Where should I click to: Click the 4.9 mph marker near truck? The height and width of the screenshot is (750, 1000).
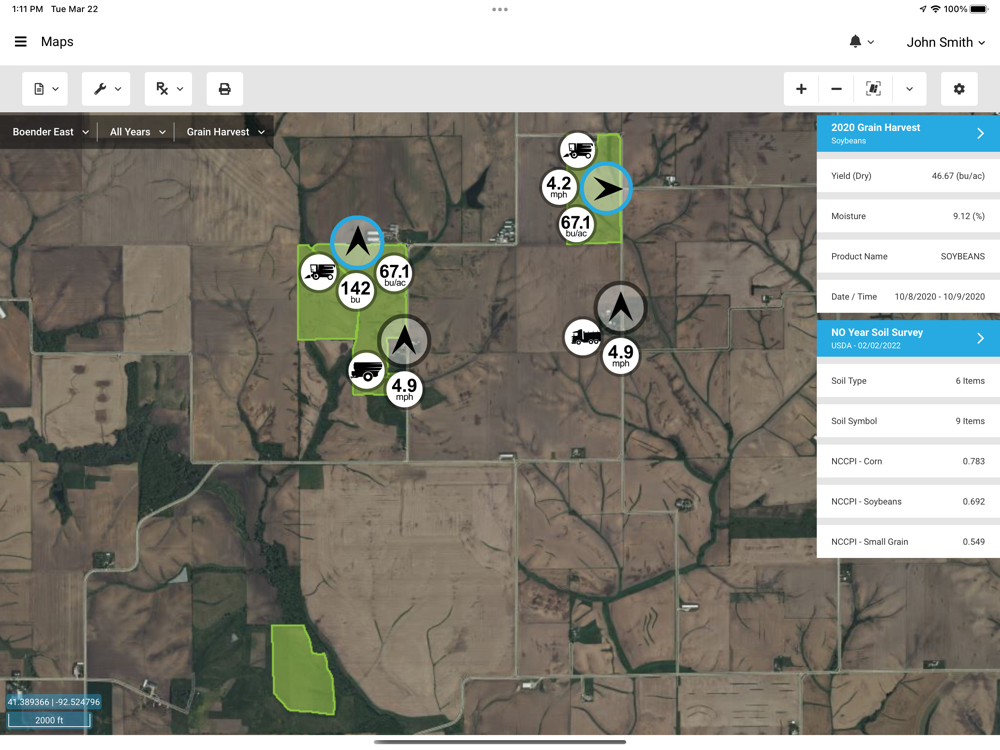621,355
